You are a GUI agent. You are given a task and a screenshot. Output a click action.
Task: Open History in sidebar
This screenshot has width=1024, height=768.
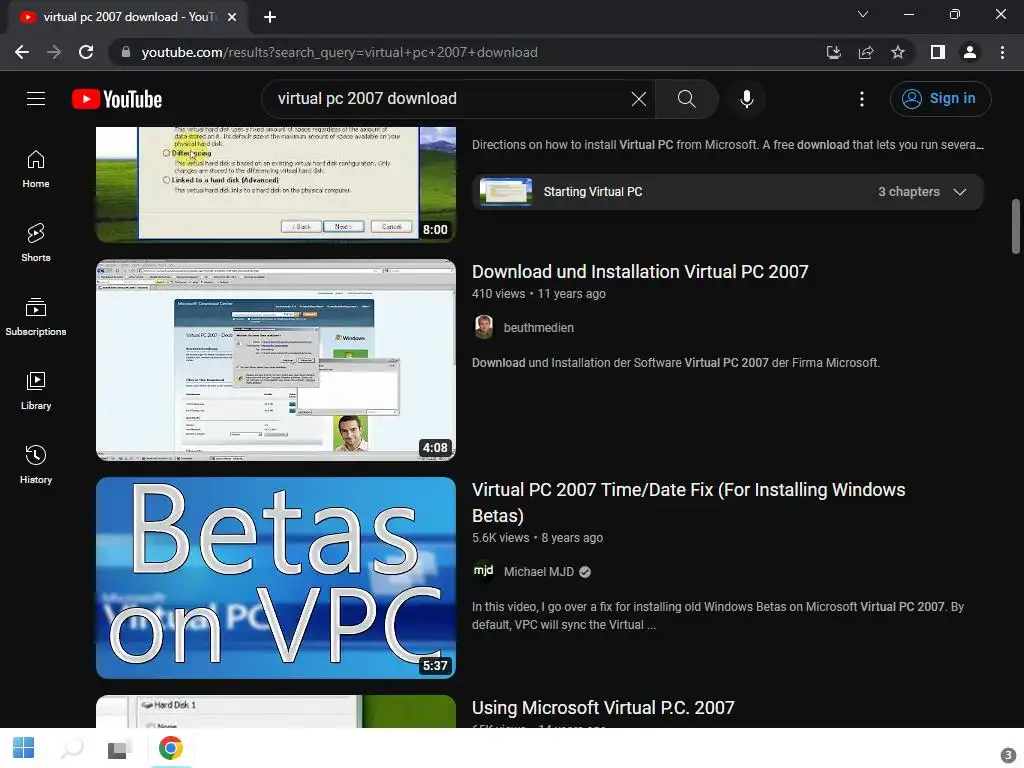coord(36,464)
